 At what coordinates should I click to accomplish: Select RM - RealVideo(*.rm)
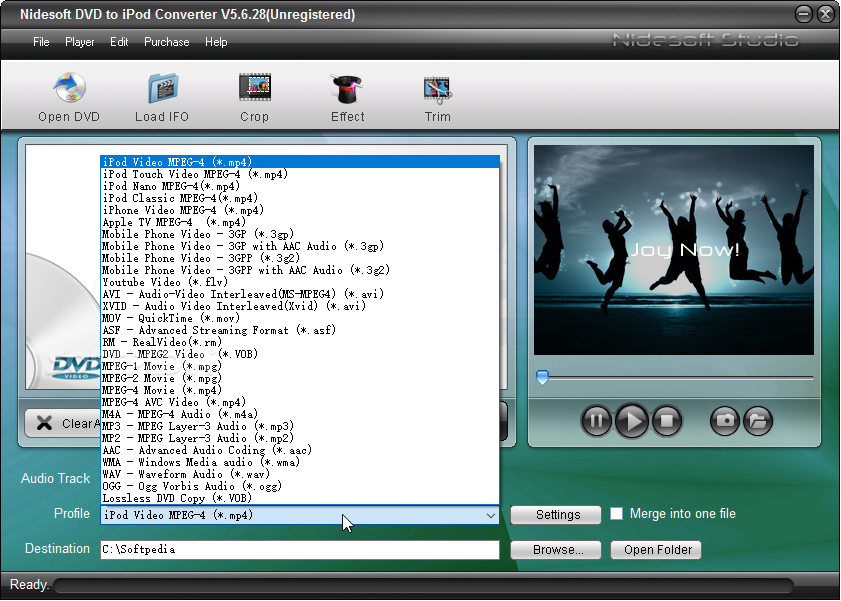click(x=300, y=342)
